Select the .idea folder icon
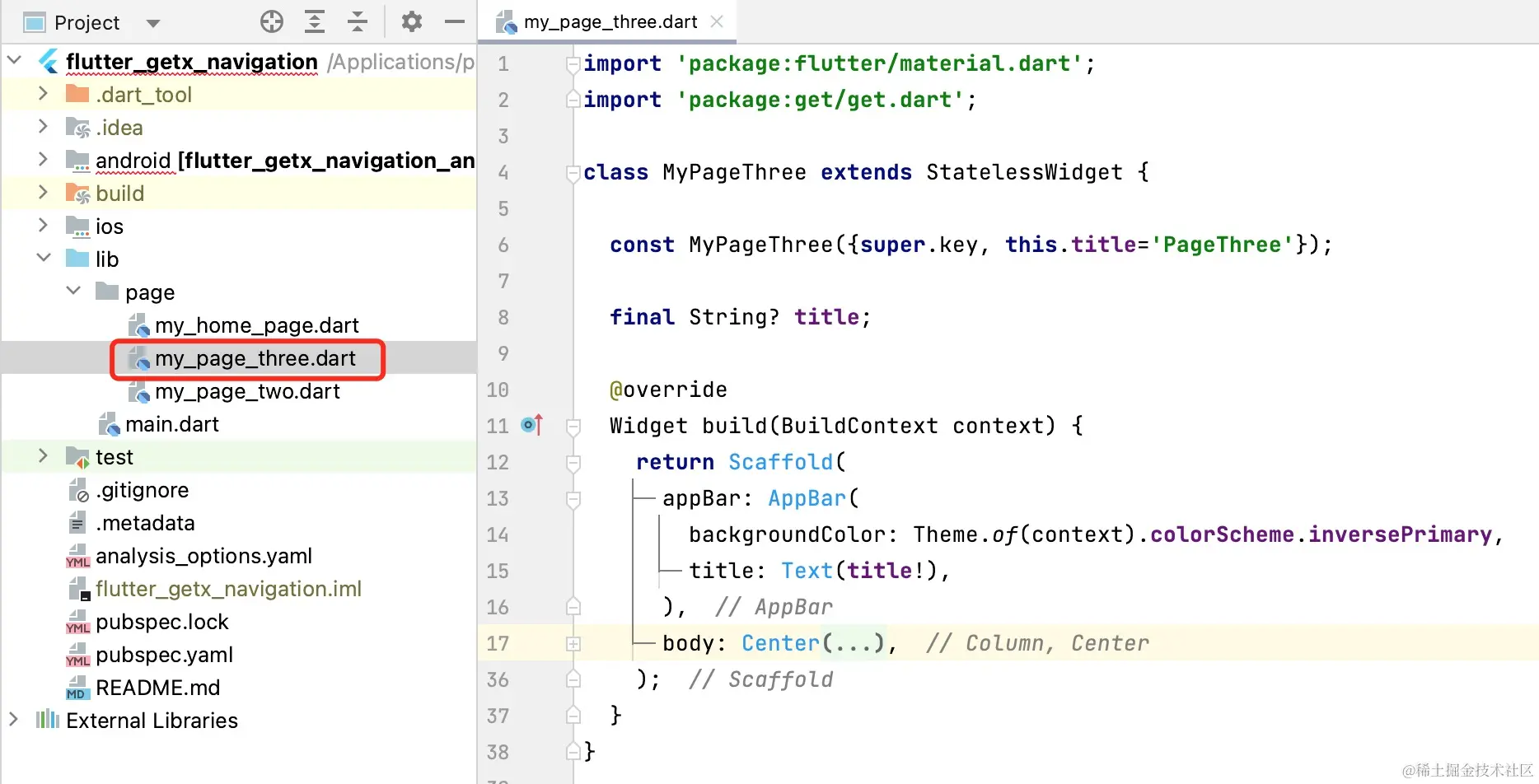 (x=77, y=127)
